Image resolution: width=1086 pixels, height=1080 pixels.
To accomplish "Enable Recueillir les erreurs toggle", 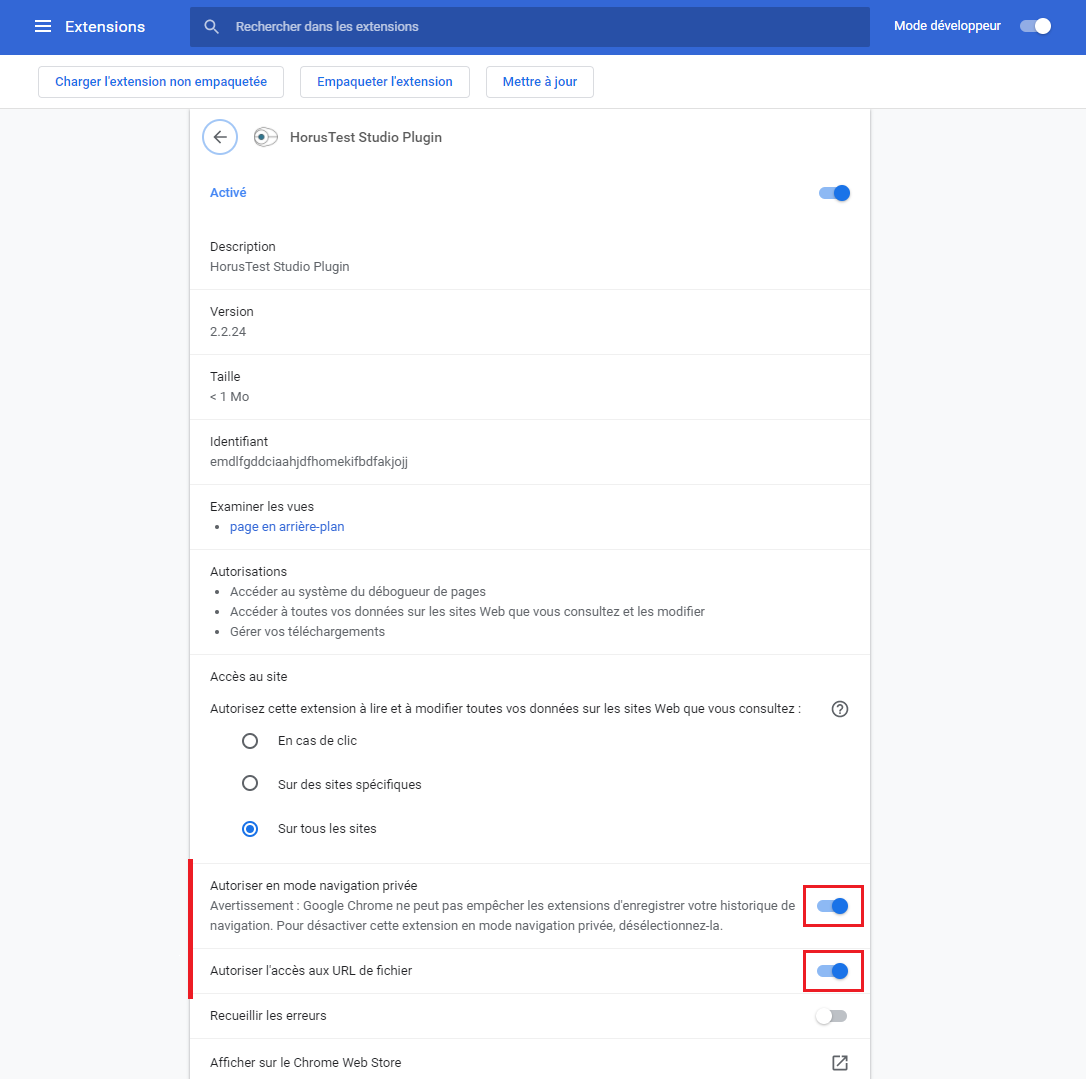I will tap(831, 1016).
